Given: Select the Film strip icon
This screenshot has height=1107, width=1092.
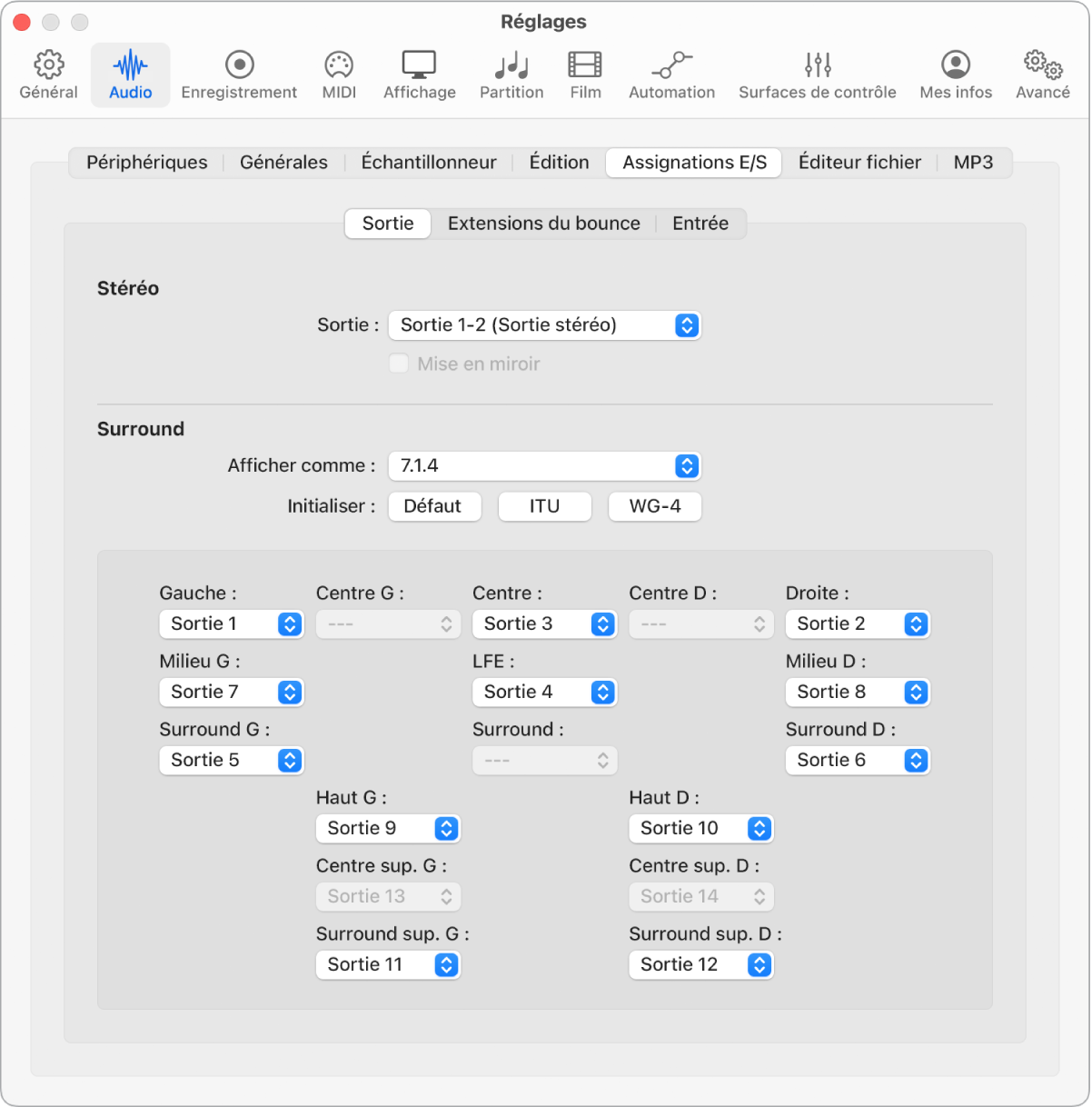Looking at the screenshot, I should tap(585, 65).
